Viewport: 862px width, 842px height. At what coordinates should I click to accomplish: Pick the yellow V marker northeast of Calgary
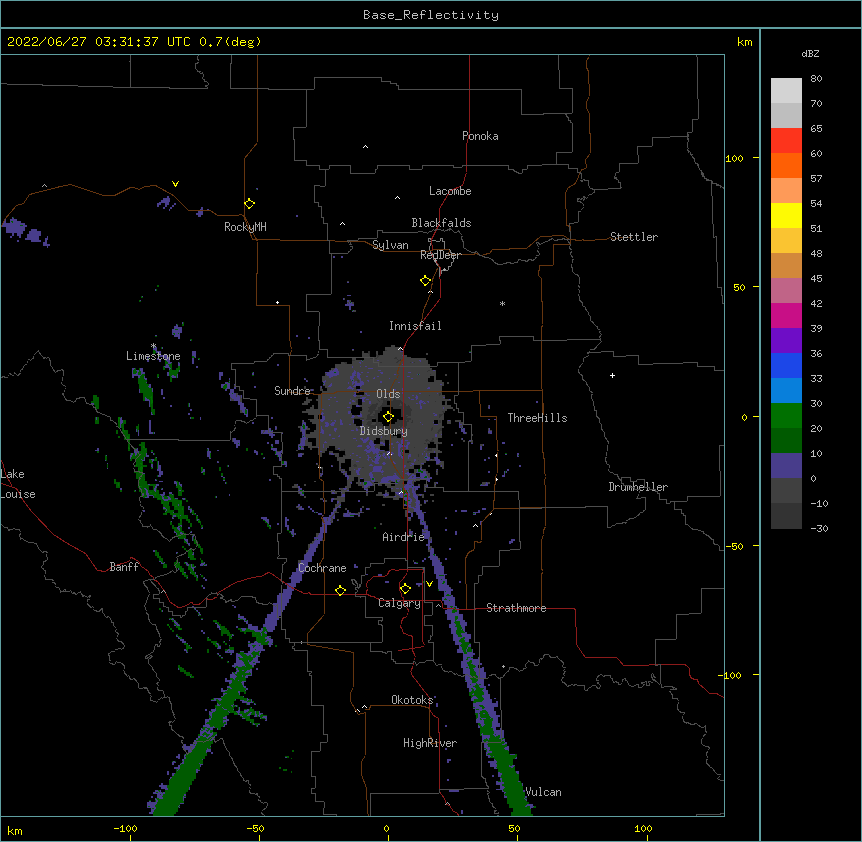(429, 584)
